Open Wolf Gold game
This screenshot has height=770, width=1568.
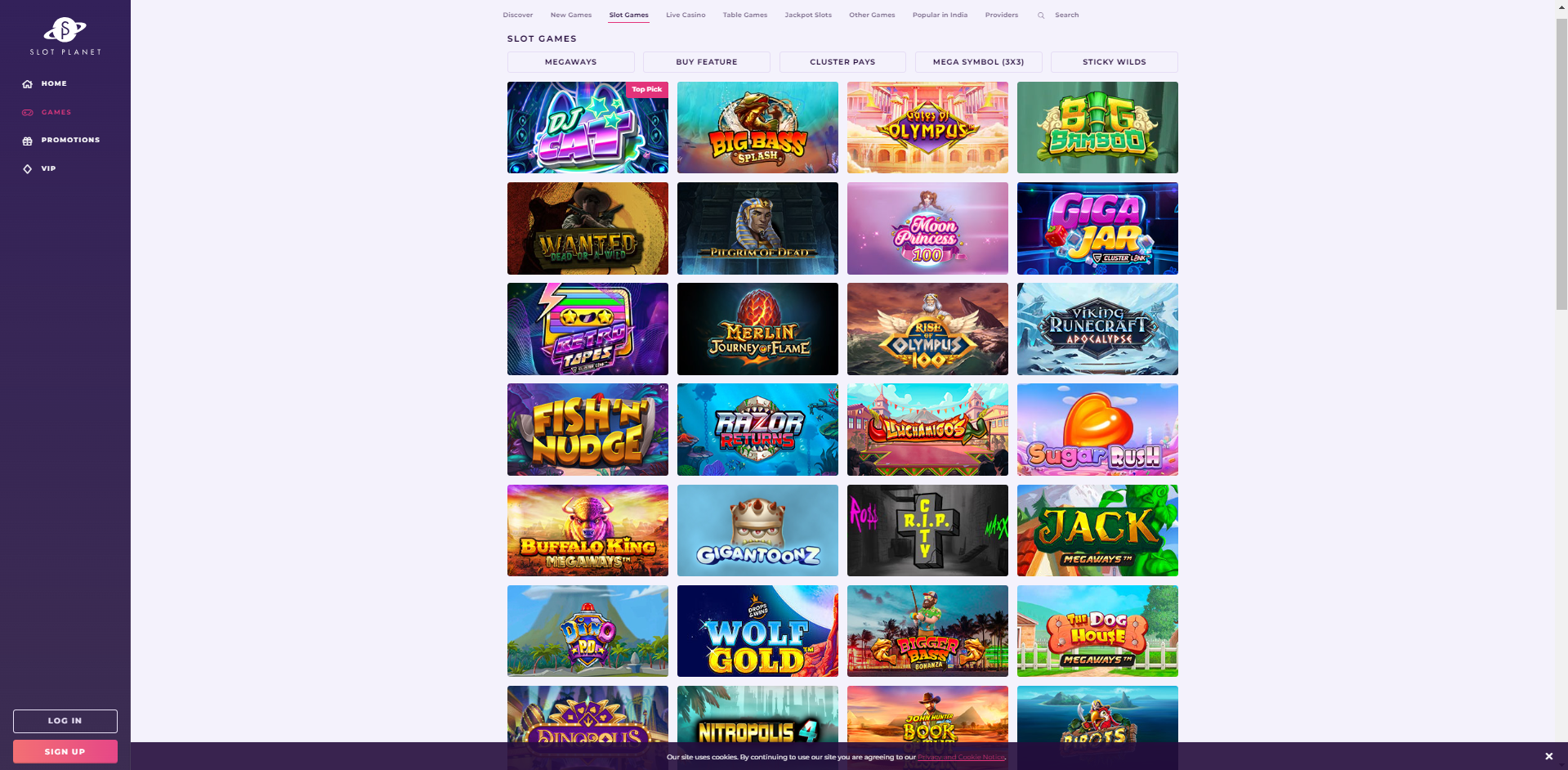tap(757, 631)
